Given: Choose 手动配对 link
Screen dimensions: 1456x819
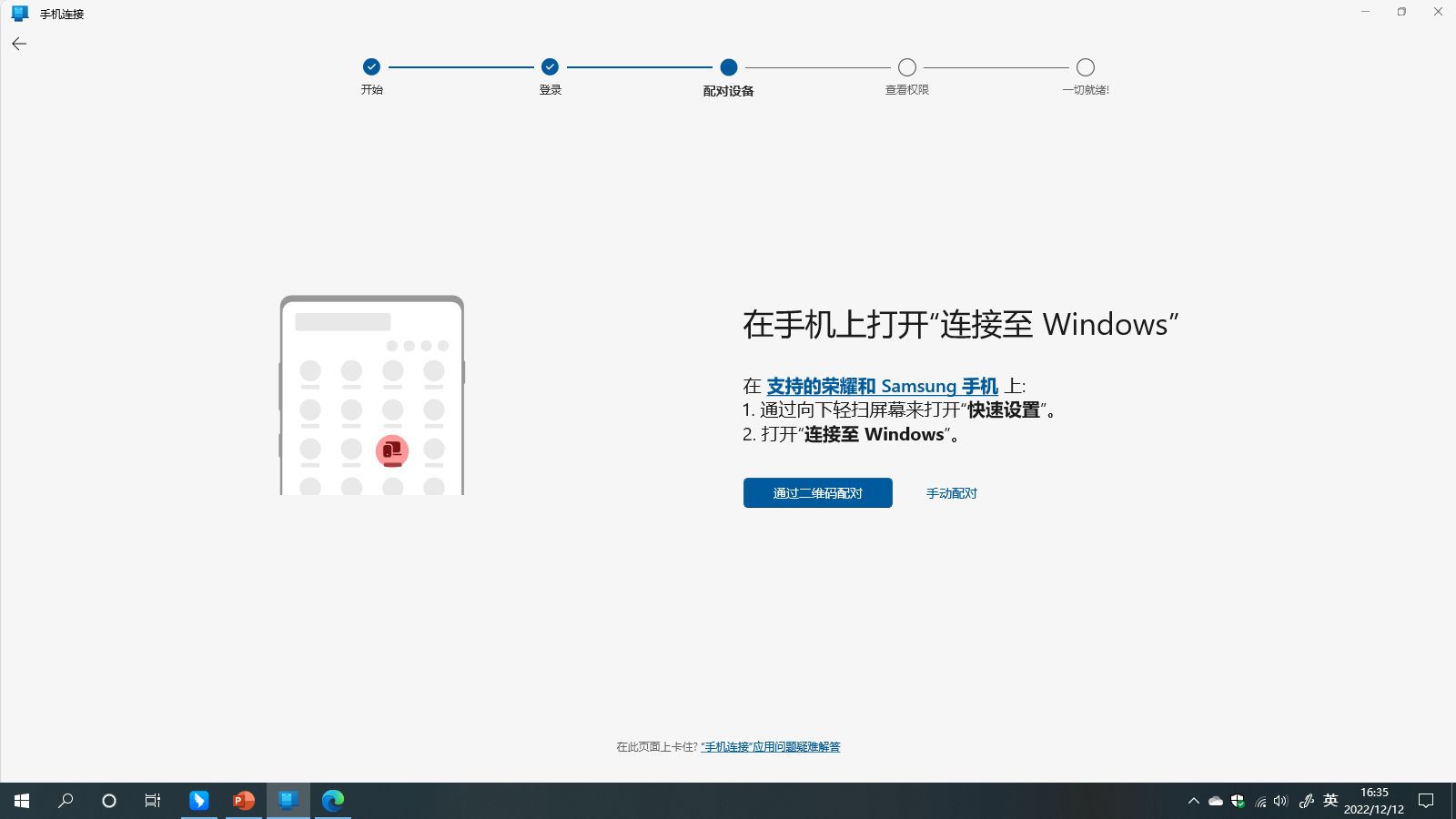Looking at the screenshot, I should click(952, 493).
